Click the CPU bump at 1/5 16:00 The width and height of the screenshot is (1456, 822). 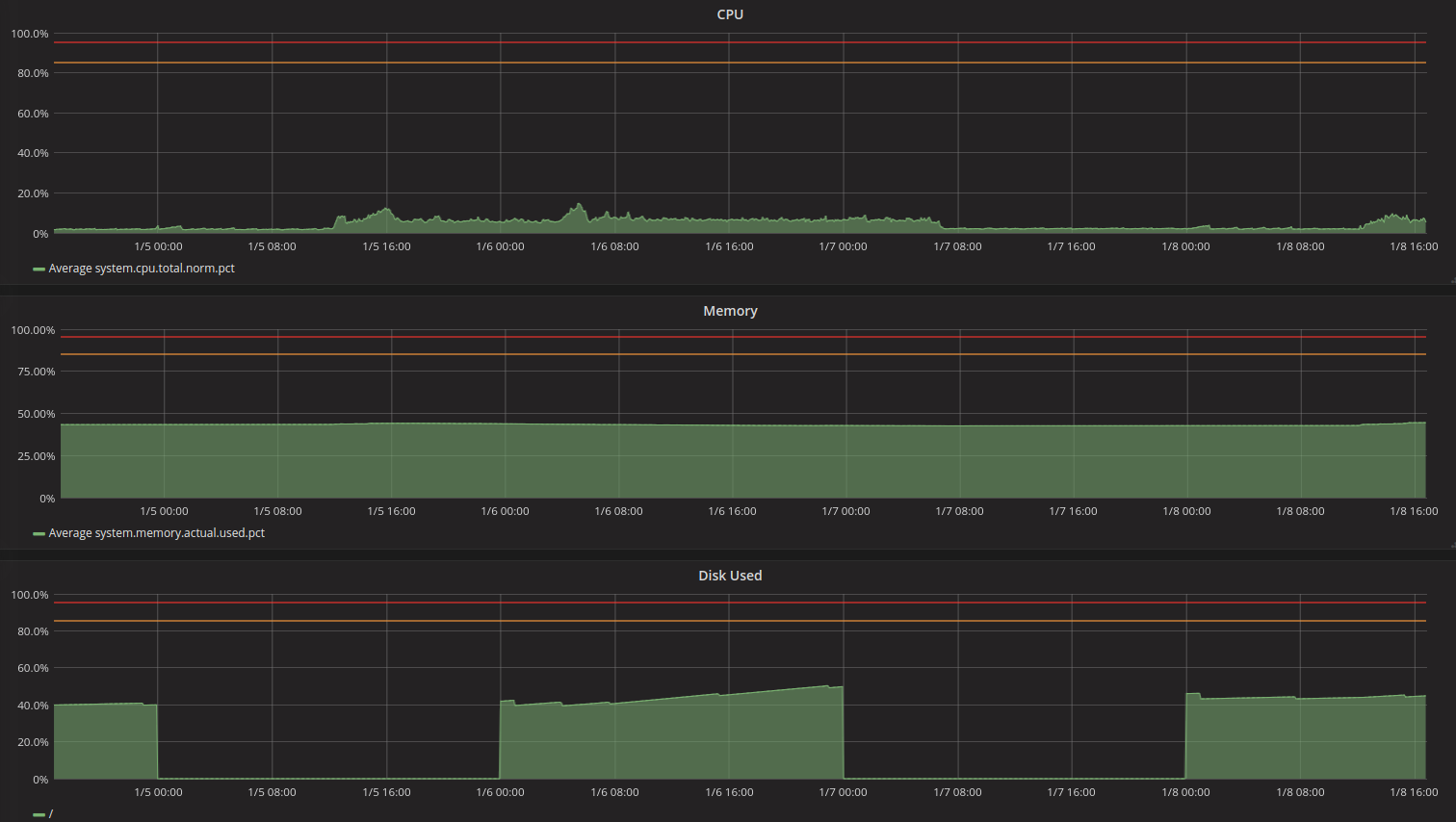(386, 210)
